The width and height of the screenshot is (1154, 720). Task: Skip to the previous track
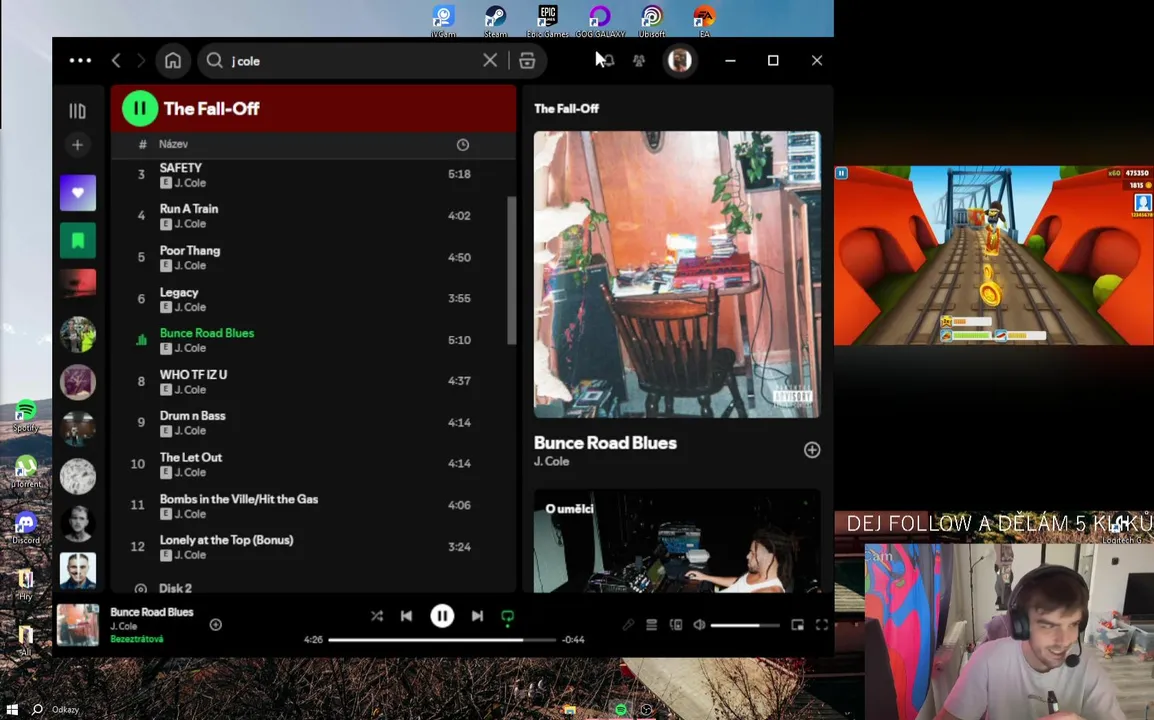406,616
